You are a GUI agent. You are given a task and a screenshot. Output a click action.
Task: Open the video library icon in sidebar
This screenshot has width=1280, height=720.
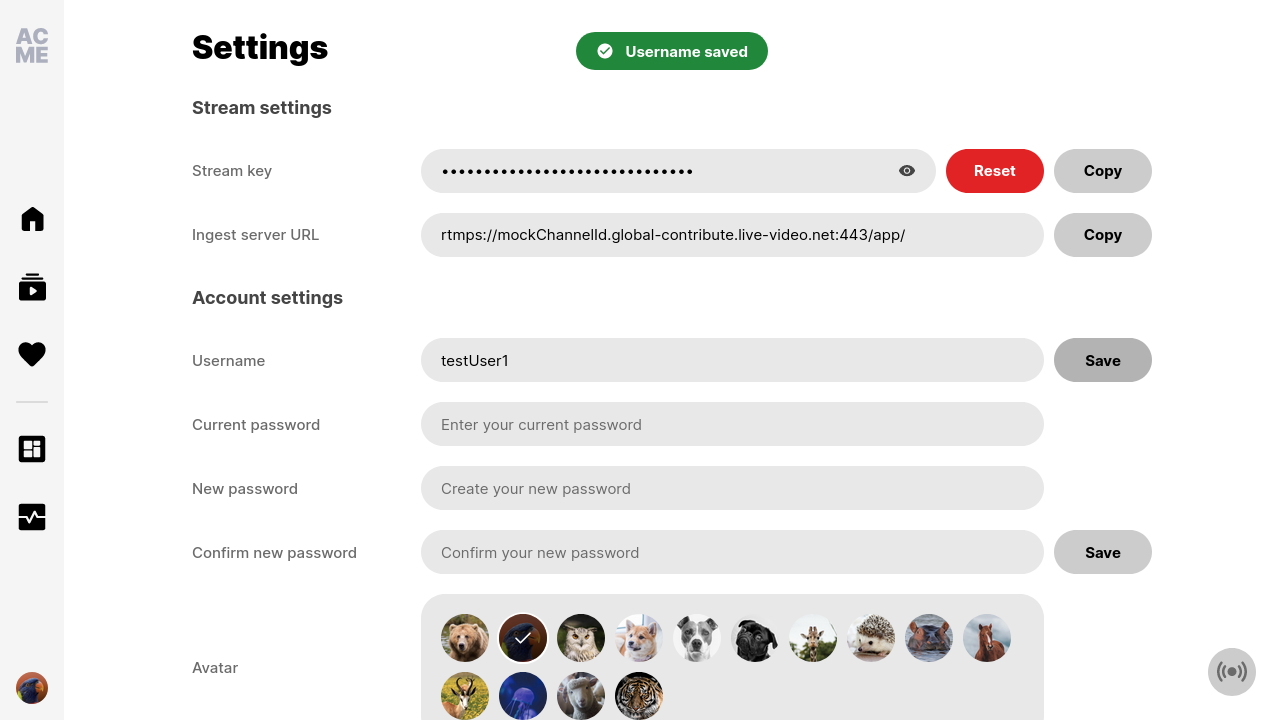pos(32,287)
